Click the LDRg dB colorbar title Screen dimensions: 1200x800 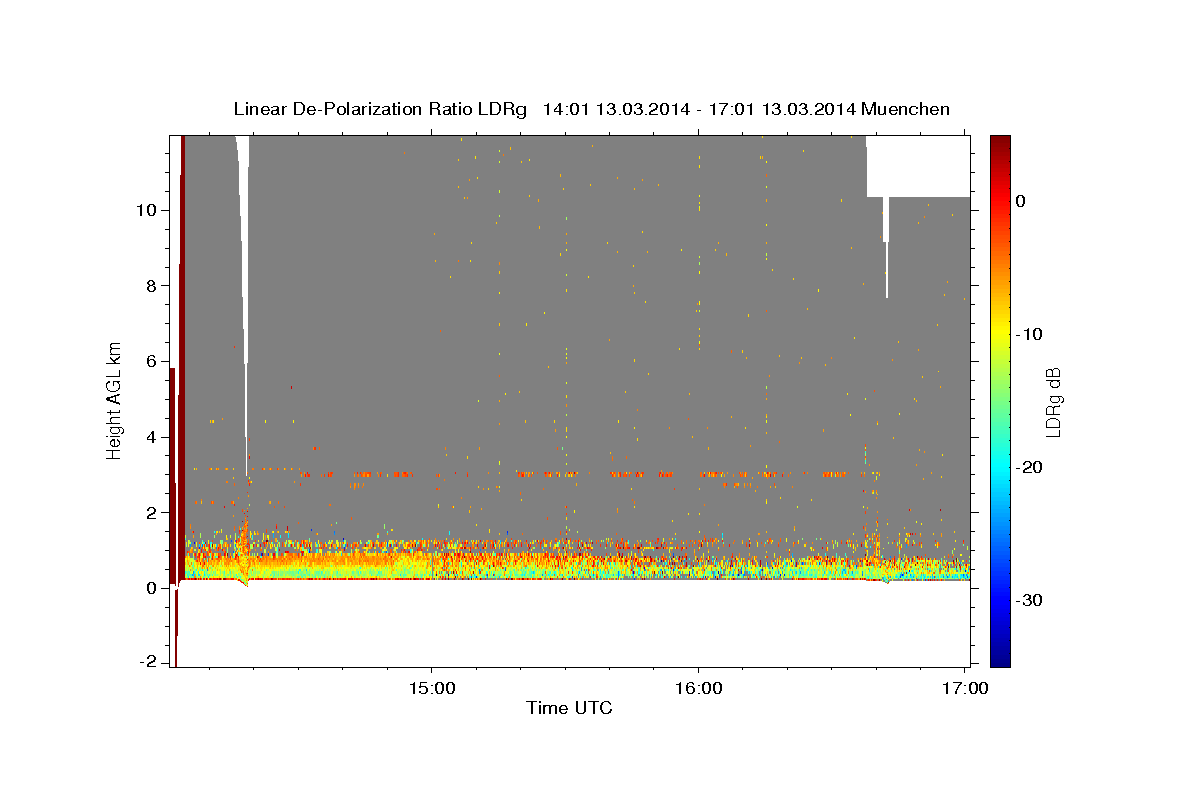pyautogui.click(x=1053, y=400)
